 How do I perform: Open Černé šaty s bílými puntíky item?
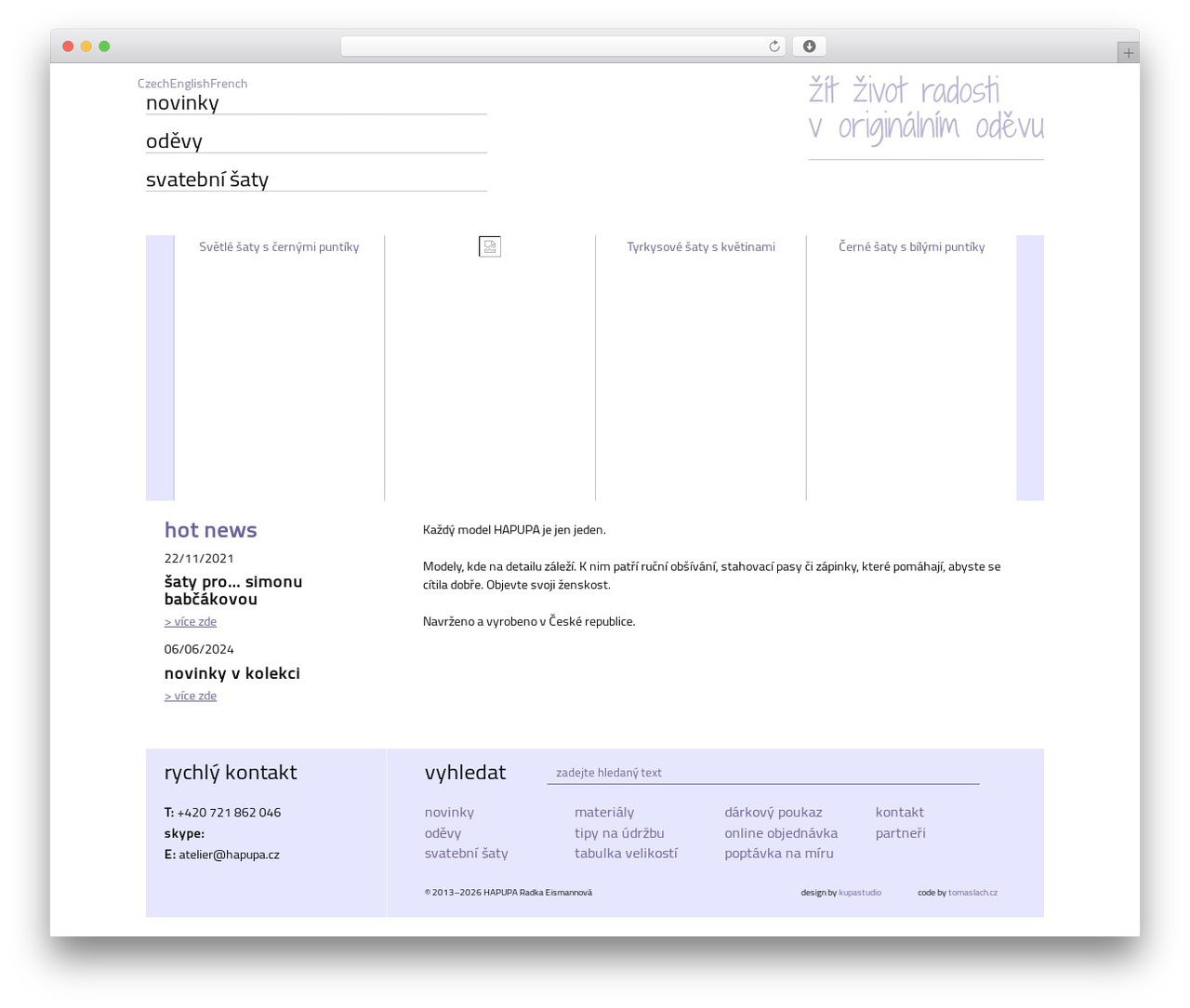click(911, 246)
